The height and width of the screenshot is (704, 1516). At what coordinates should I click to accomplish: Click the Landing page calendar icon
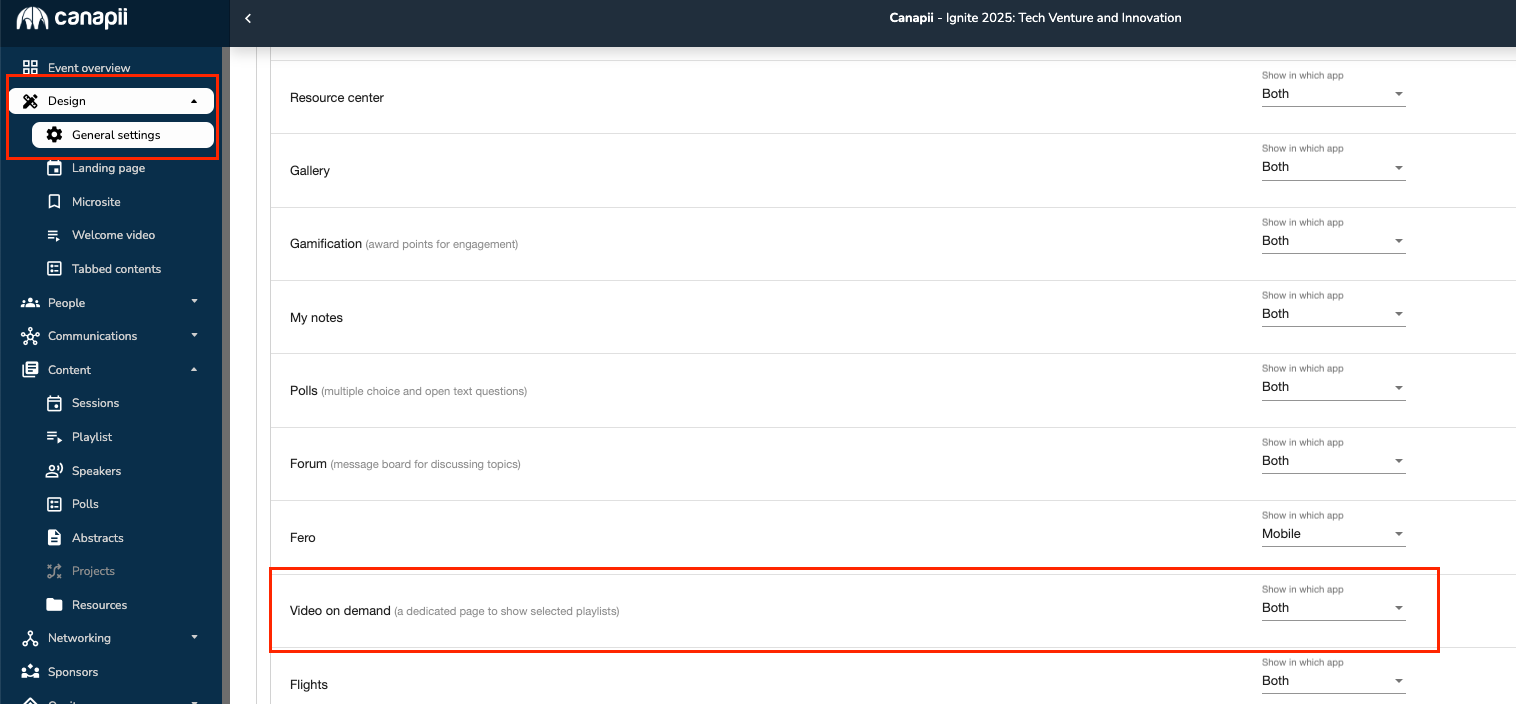54,168
